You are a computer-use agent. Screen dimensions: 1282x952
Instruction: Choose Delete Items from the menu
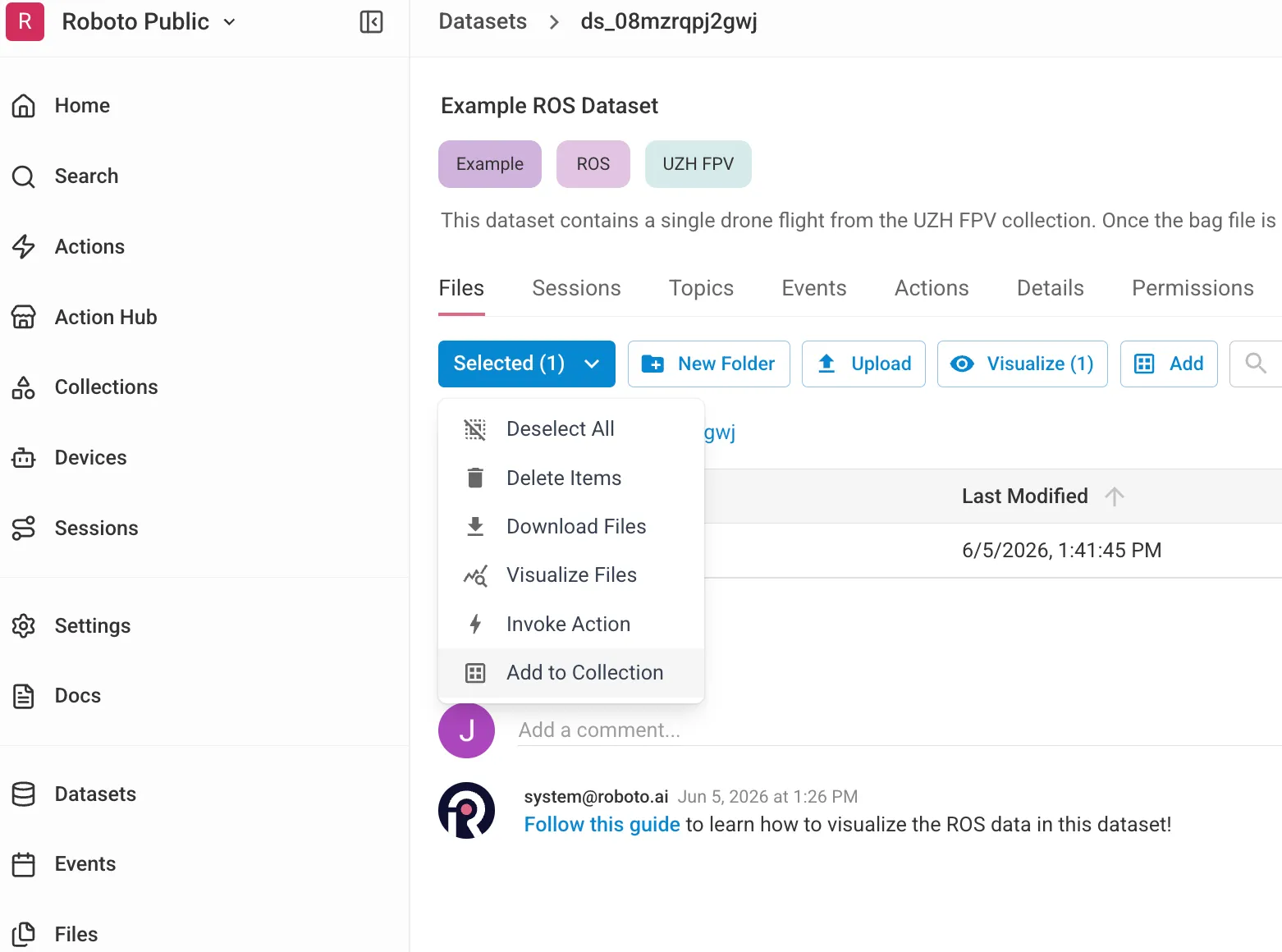571,478
